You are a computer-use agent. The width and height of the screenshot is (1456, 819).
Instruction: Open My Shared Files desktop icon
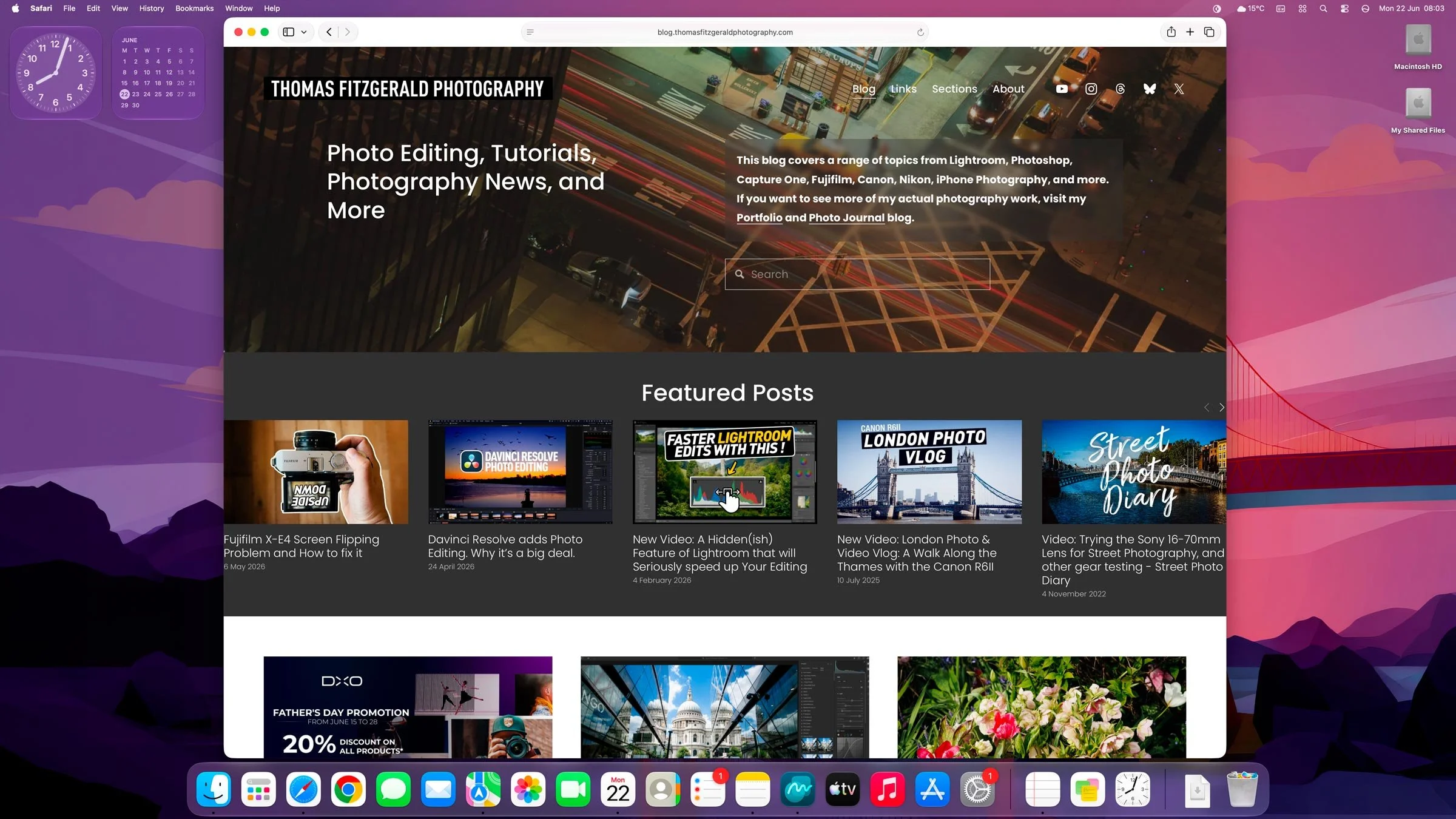[1418, 111]
